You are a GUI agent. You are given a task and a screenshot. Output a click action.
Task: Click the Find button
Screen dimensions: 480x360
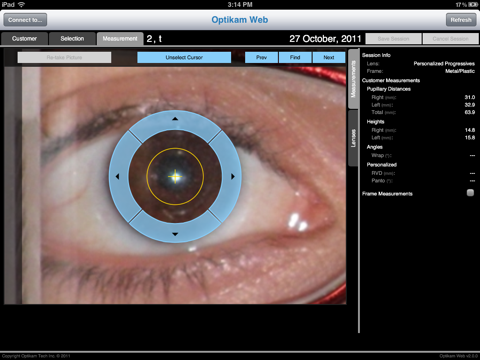tap(295, 57)
